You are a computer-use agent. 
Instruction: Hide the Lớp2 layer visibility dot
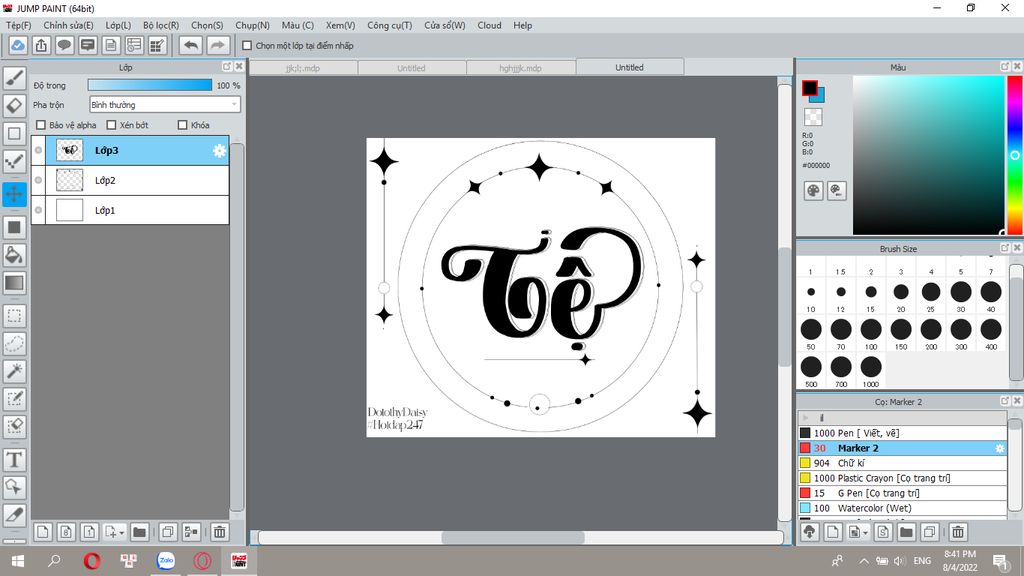pyautogui.click(x=39, y=180)
